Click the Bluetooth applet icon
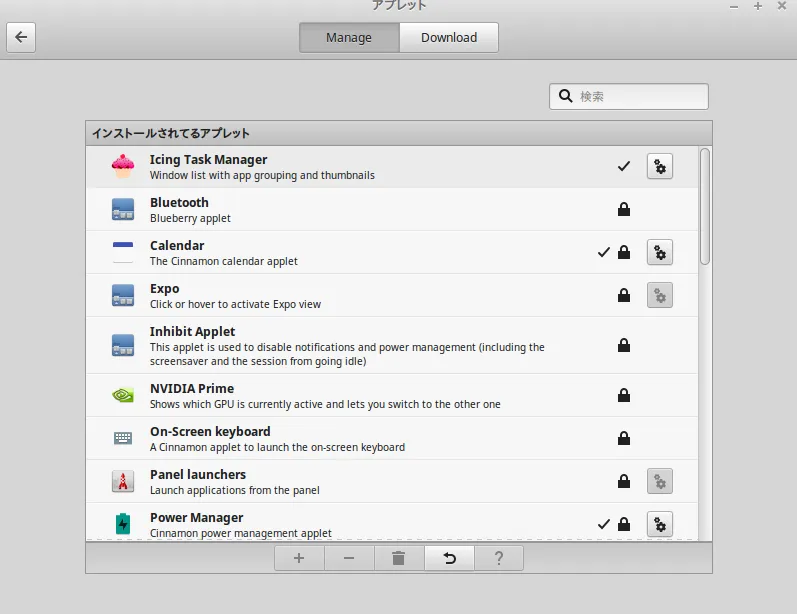The width and height of the screenshot is (797, 614). click(x=123, y=209)
